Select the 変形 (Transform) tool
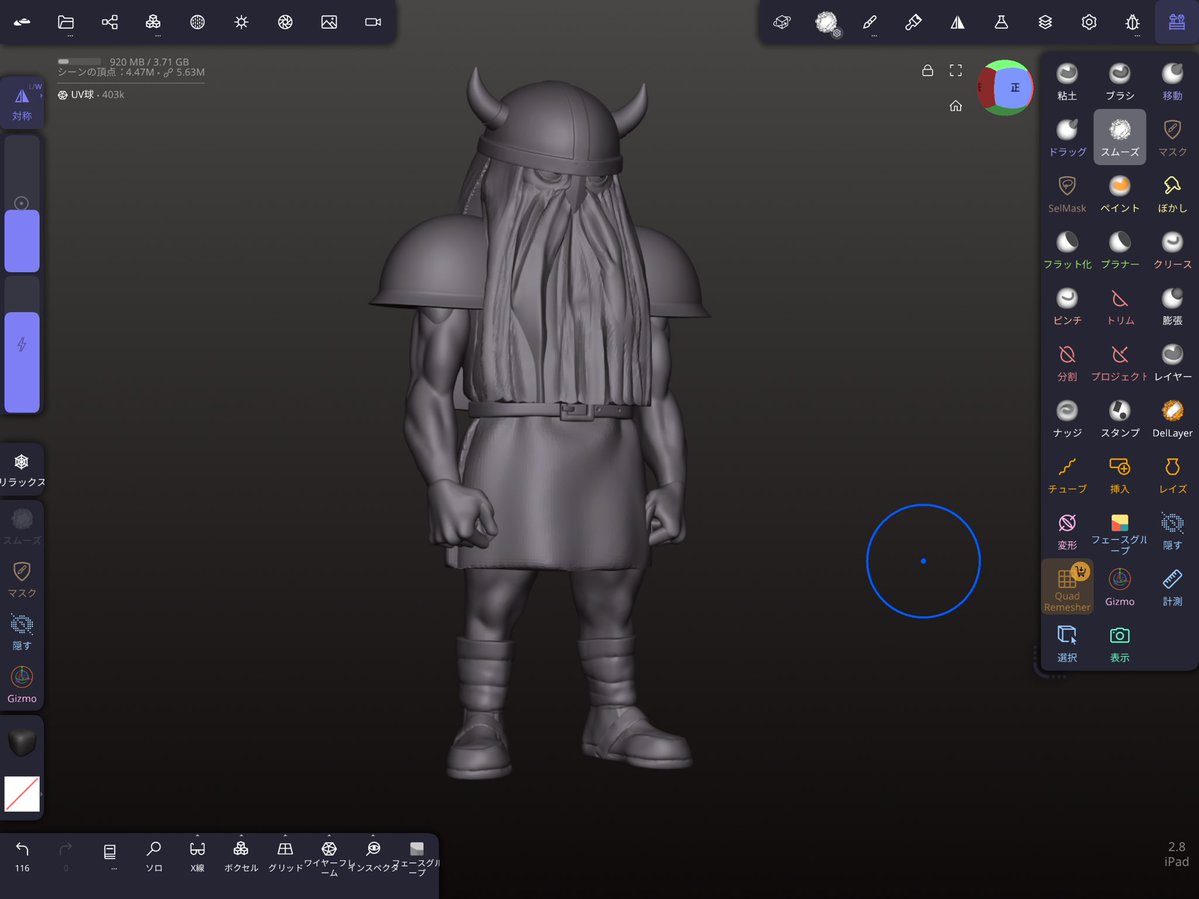Image resolution: width=1199 pixels, height=899 pixels. click(x=1067, y=531)
